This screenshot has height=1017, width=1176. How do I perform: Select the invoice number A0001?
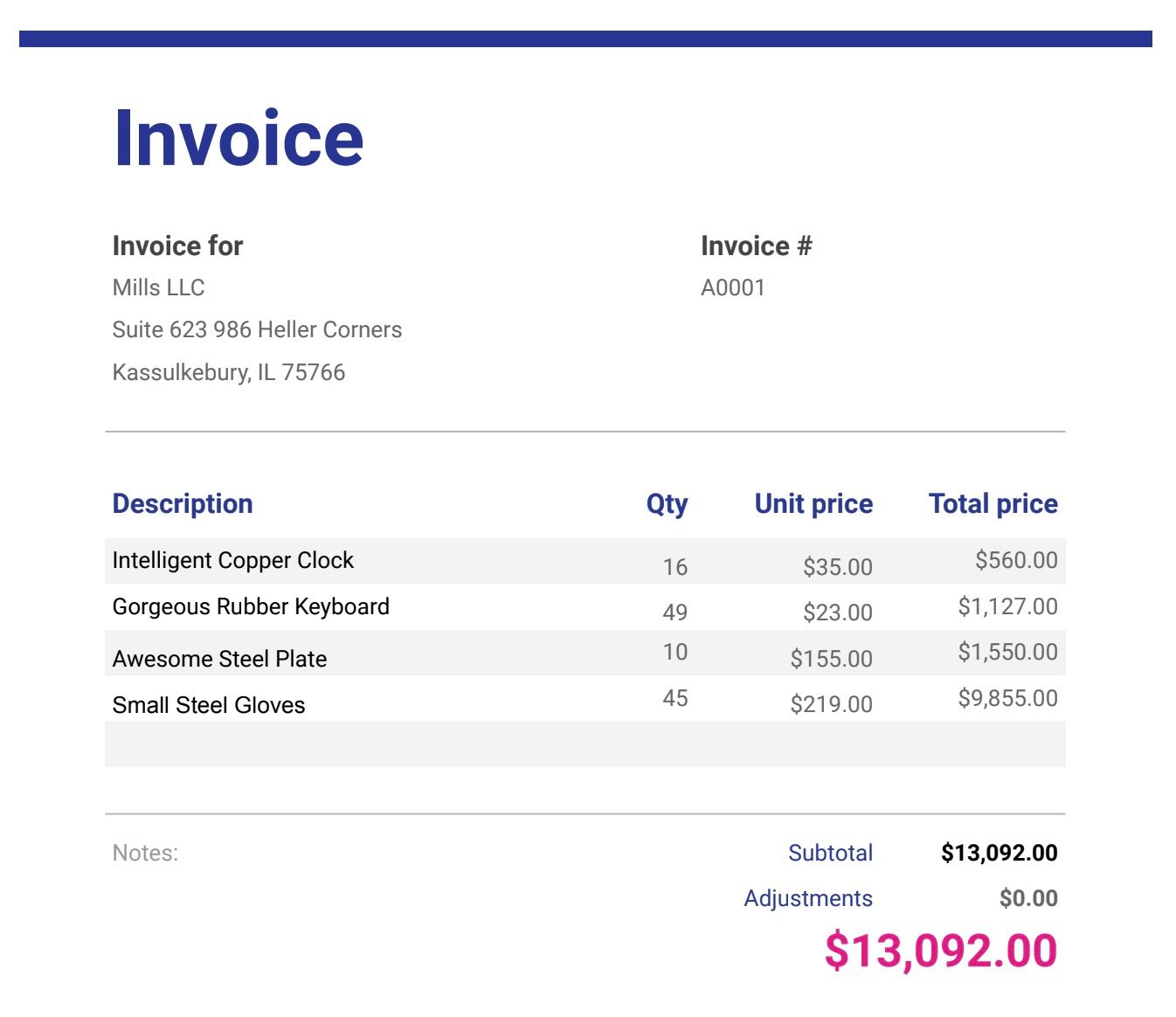click(x=732, y=287)
